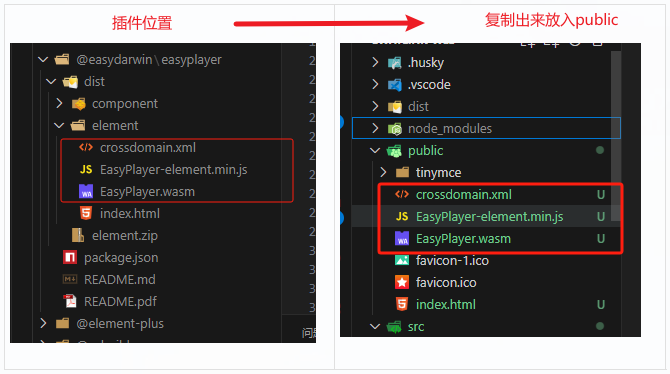Viewport: 670px width, 374px height.
Task: Open index.html in the element folder
Action: pos(130,214)
